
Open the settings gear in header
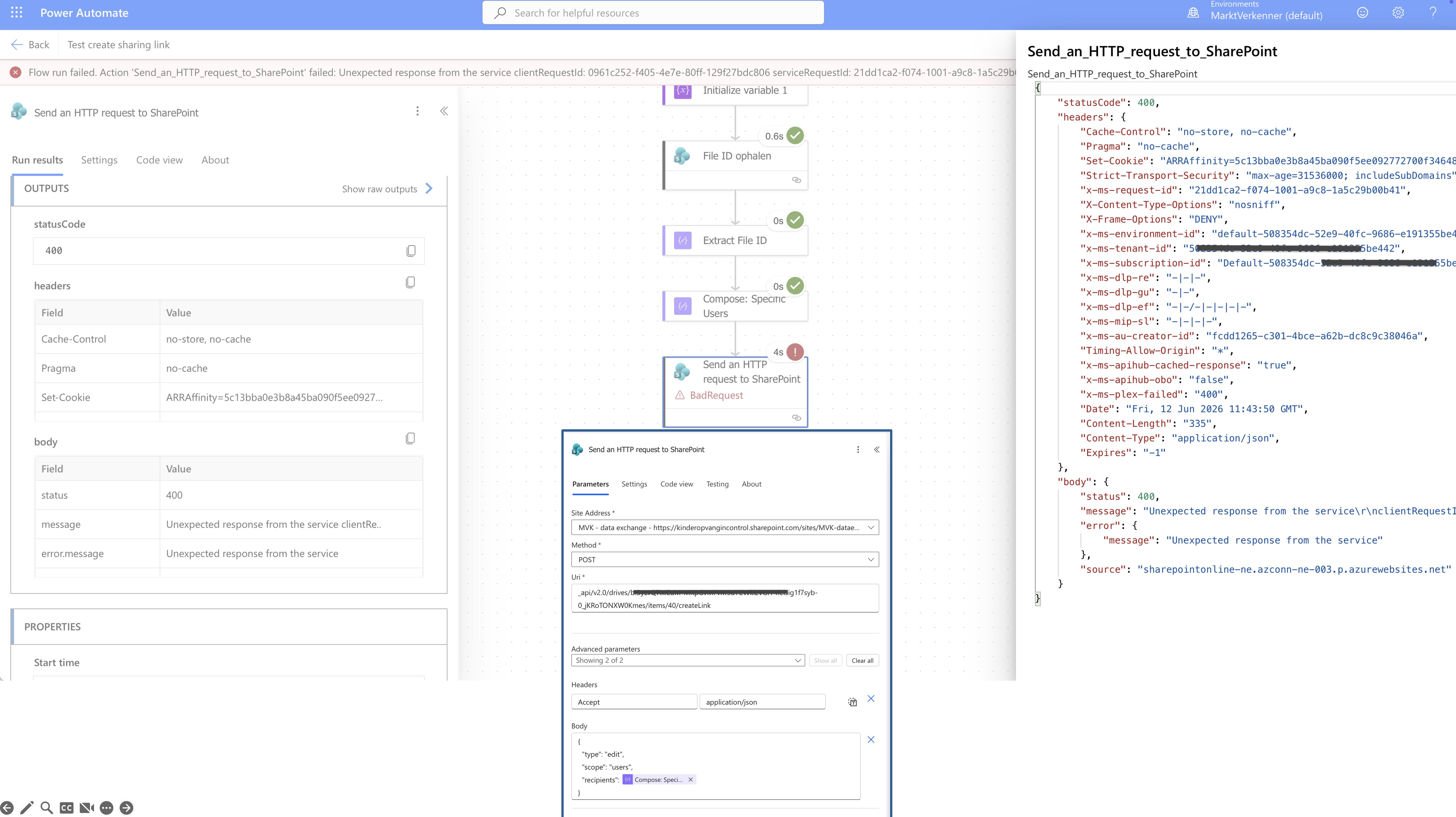click(1398, 13)
